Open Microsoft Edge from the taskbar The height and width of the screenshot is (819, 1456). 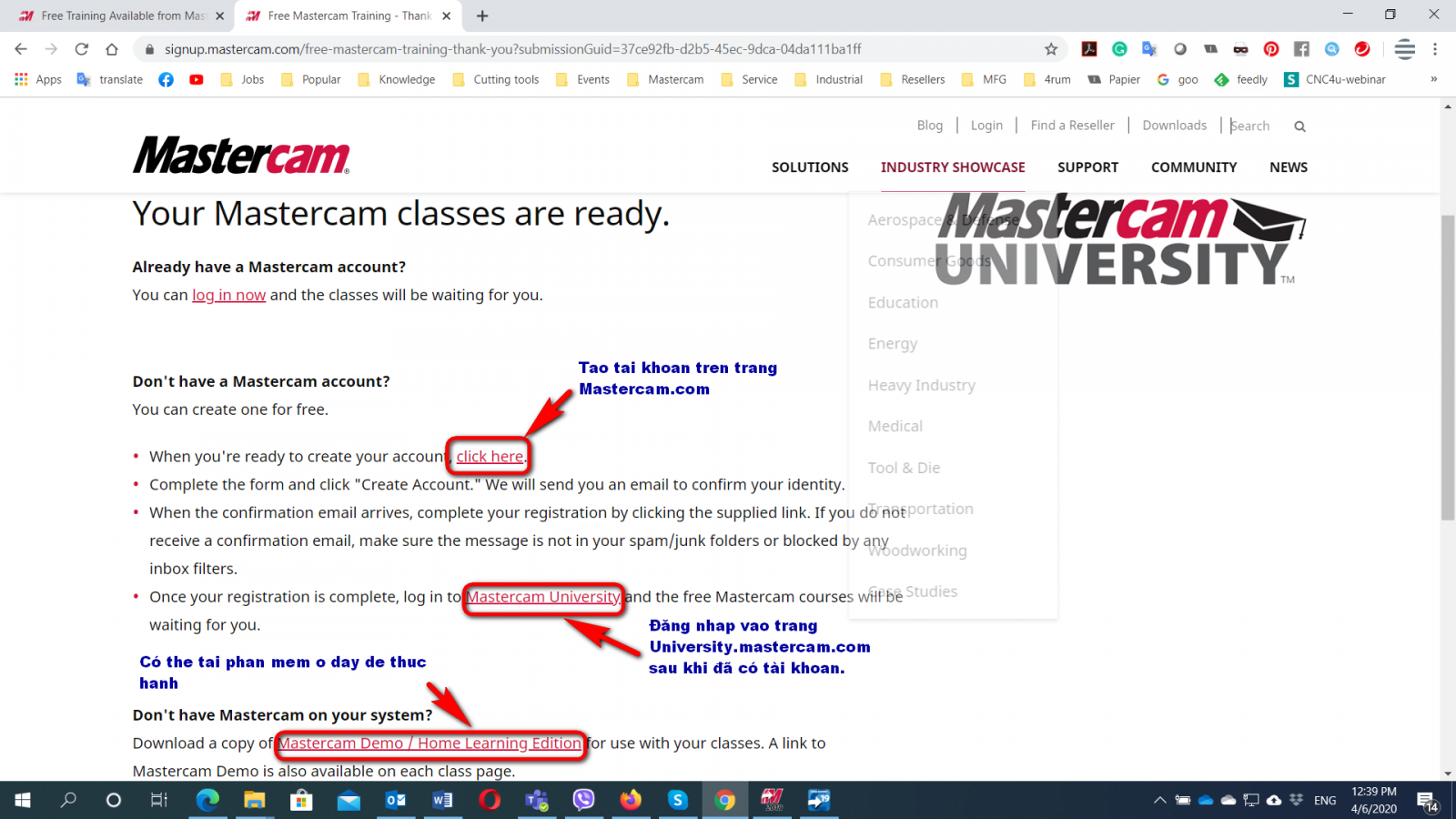coord(207,800)
